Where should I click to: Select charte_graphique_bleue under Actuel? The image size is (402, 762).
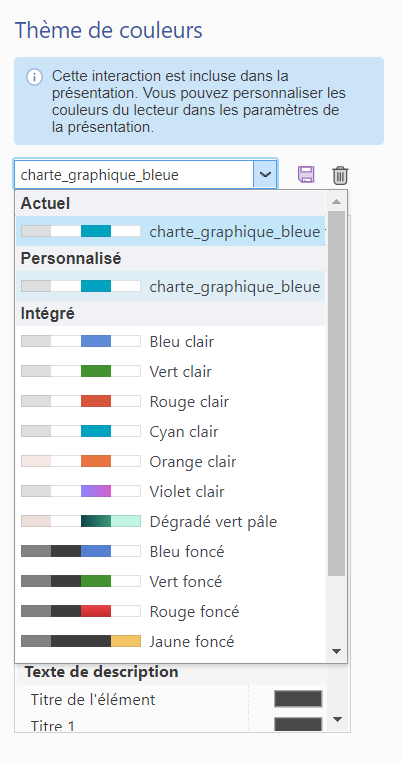pos(171,231)
